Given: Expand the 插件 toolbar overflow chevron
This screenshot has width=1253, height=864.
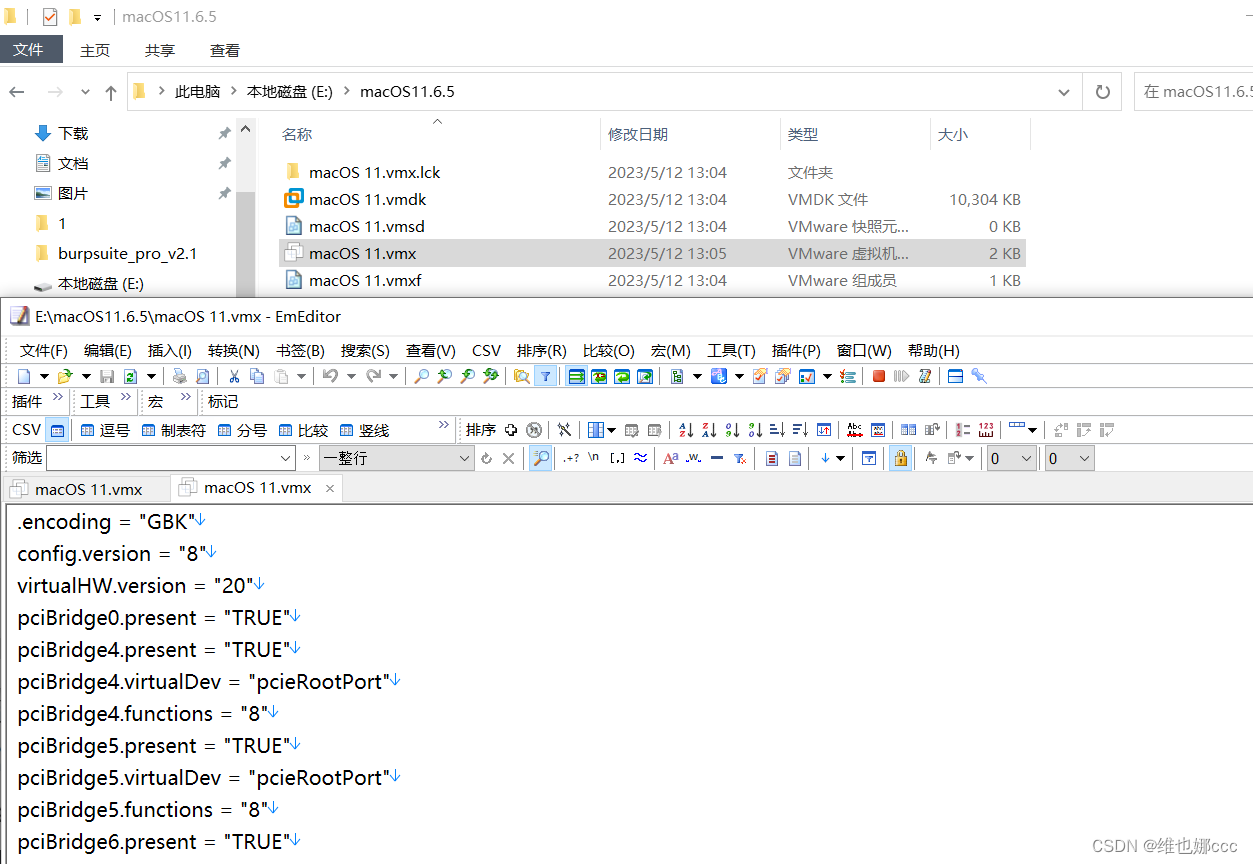Looking at the screenshot, I should tap(58, 398).
